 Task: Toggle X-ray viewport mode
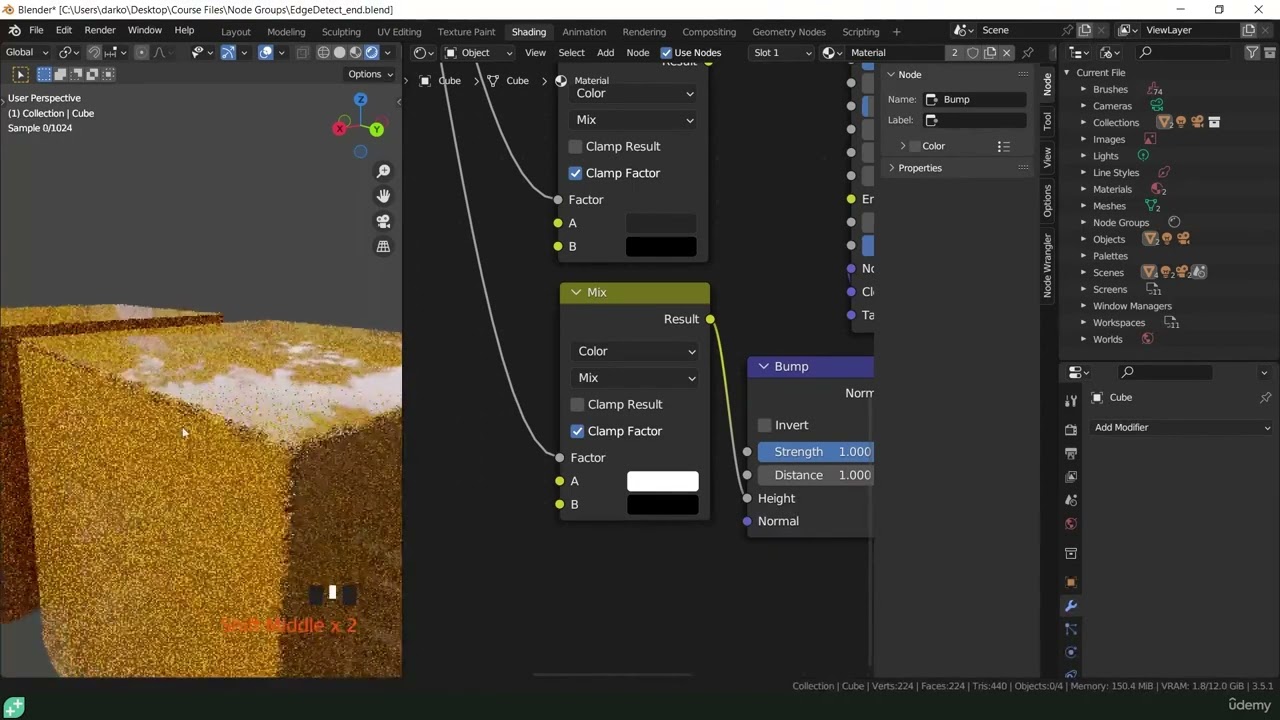(302, 52)
